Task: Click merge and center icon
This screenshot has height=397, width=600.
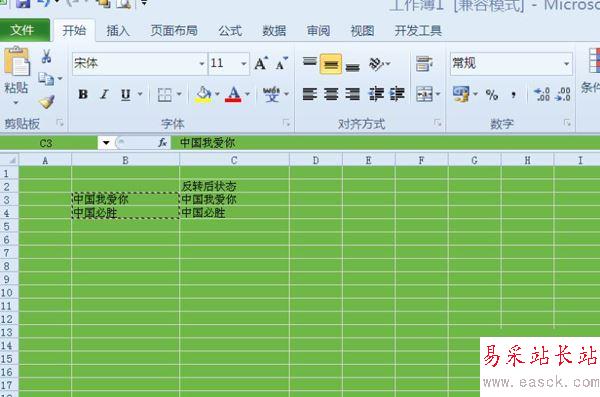Action: pyautogui.click(x=424, y=94)
